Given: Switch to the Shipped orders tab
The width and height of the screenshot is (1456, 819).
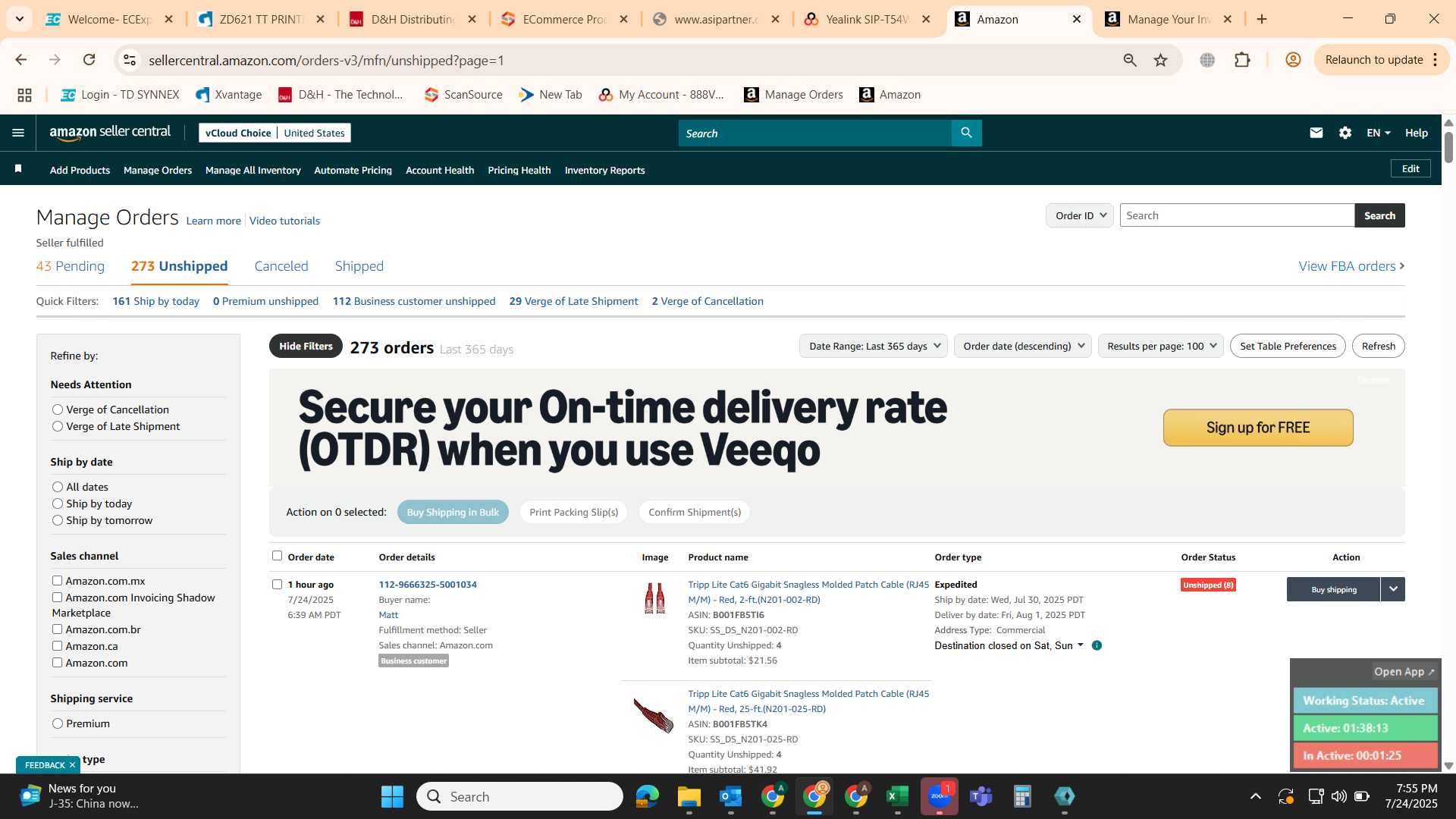Looking at the screenshot, I should pos(359,266).
